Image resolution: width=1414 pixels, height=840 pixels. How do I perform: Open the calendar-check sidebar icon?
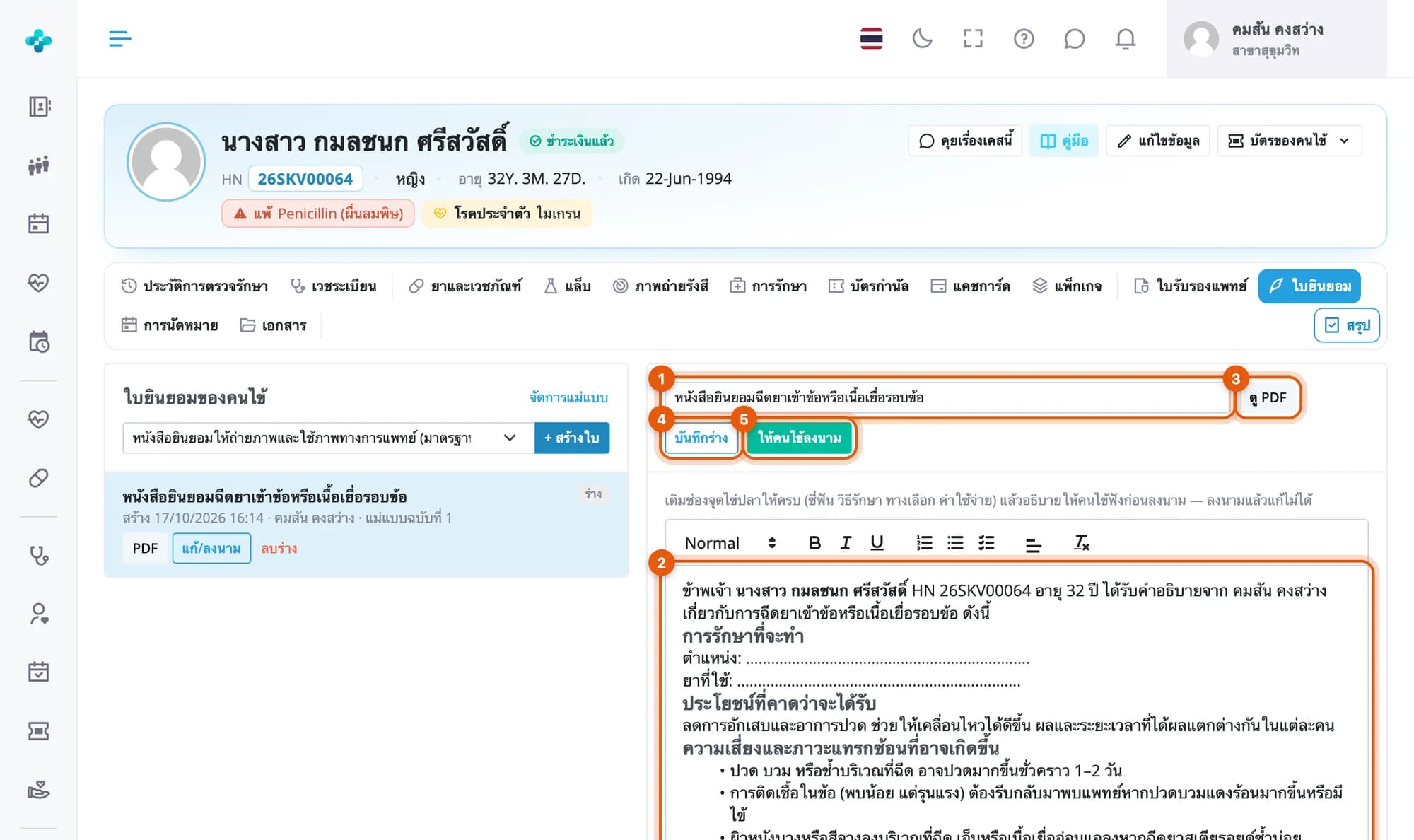[x=39, y=672]
